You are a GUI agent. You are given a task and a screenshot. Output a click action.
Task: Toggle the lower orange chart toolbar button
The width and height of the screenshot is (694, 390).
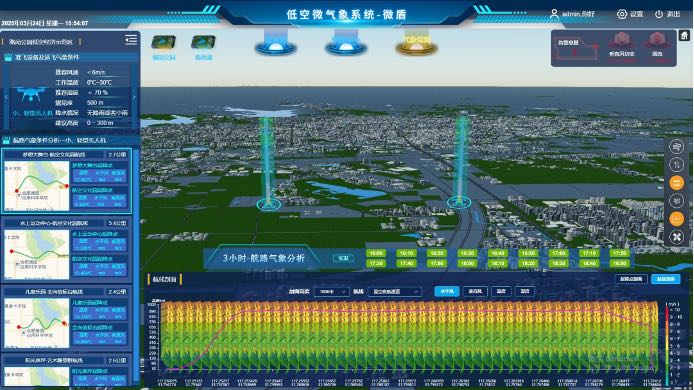click(676, 219)
